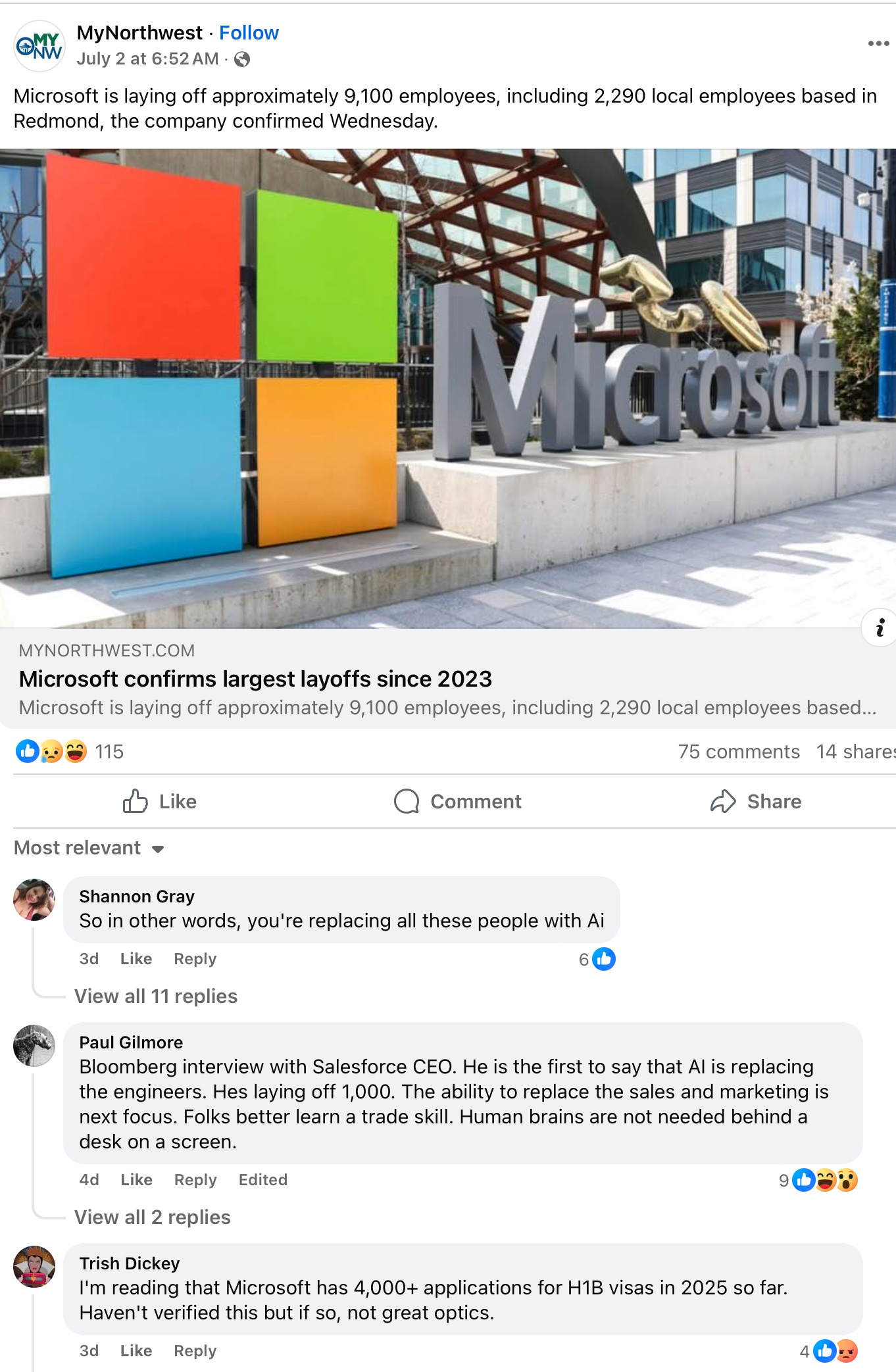
Task: Click the post reaction emojis showing 115
Action: [70, 751]
